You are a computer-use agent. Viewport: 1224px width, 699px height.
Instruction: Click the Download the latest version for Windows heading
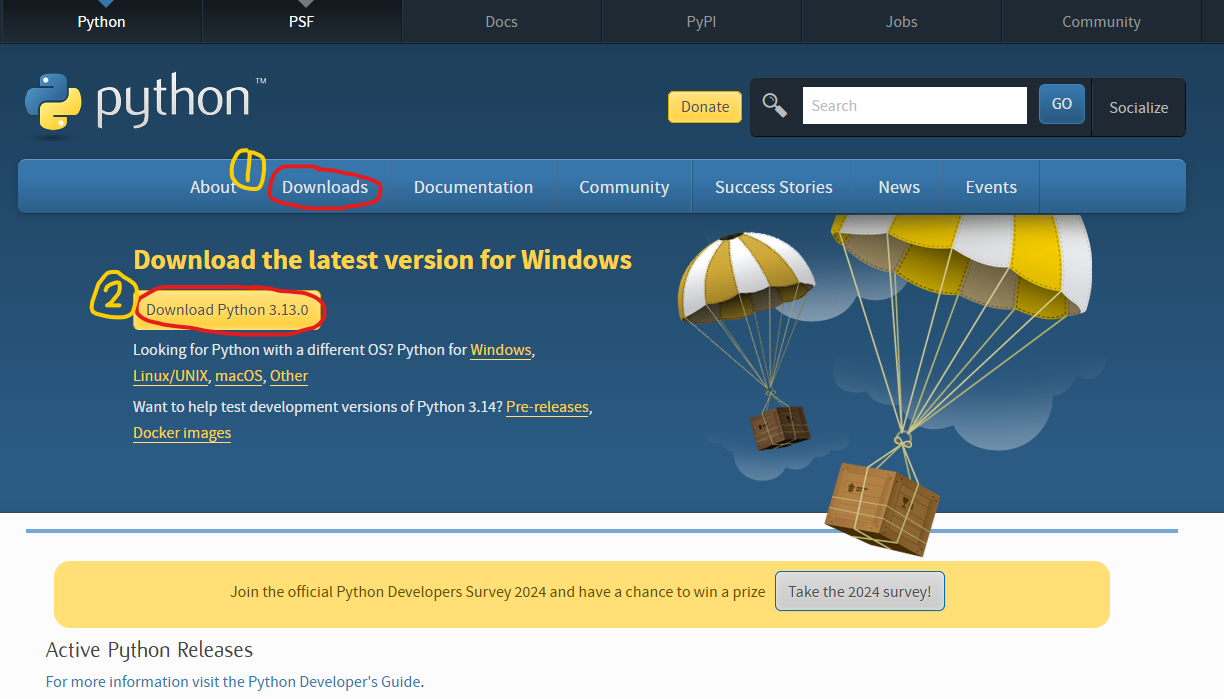click(x=382, y=260)
